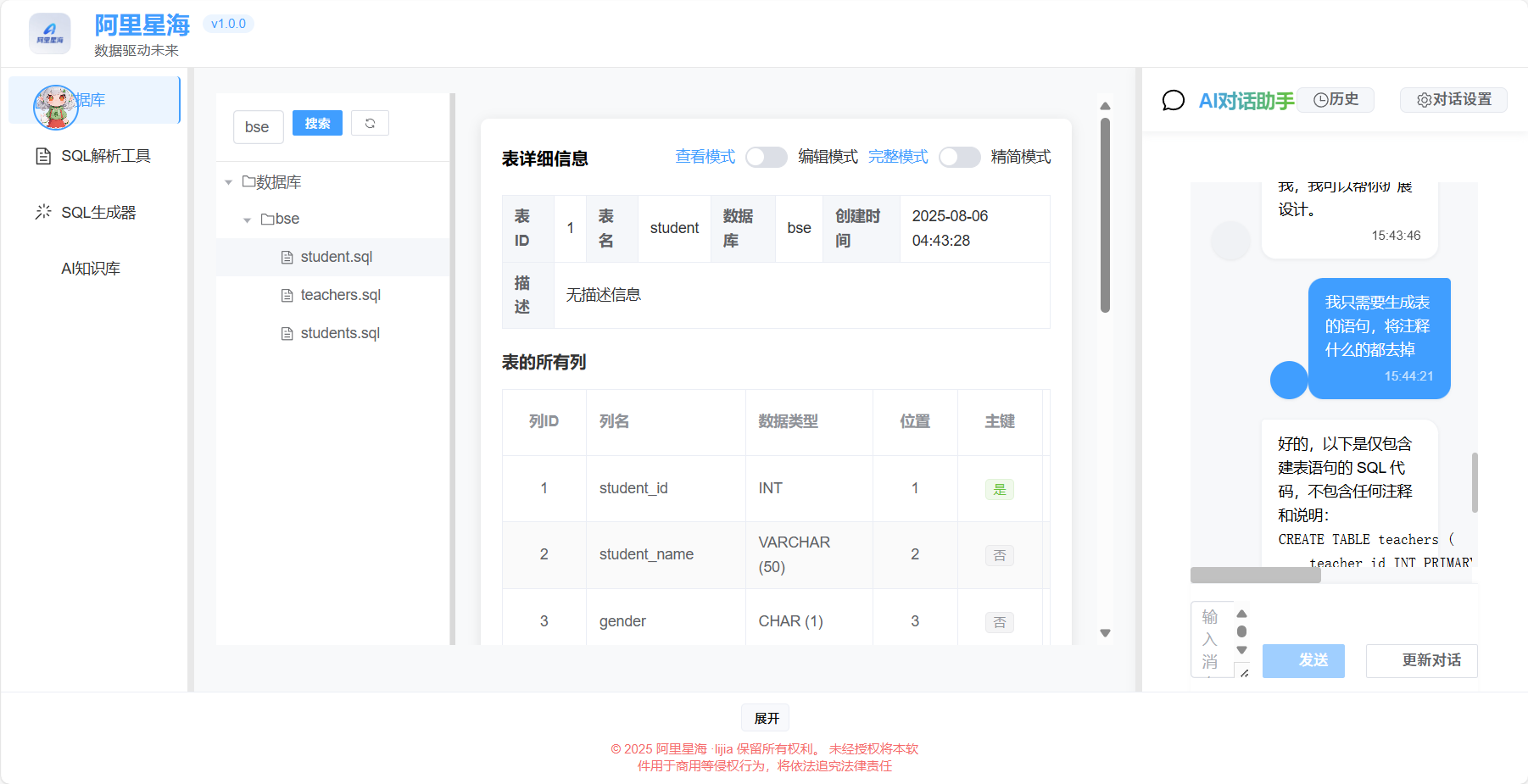Open the SQL生成器 menu item
Image resolution: width=1528 pixels, height=784 pixels.
tap(94, 212)
